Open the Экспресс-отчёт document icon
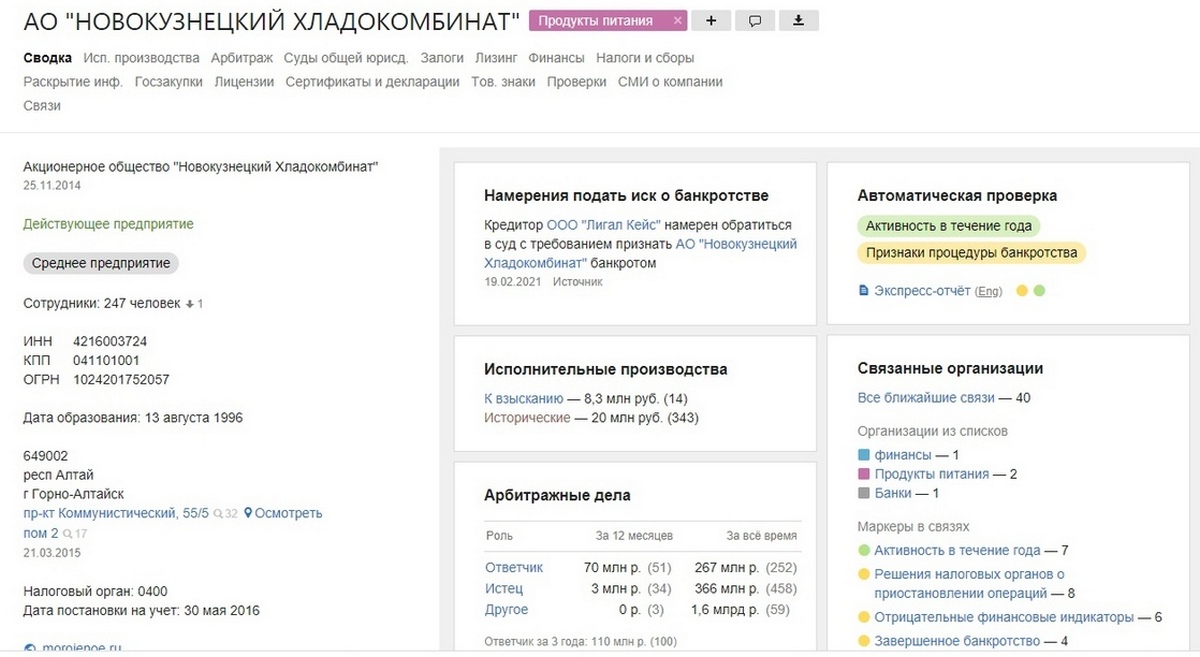 pos(864,291)
